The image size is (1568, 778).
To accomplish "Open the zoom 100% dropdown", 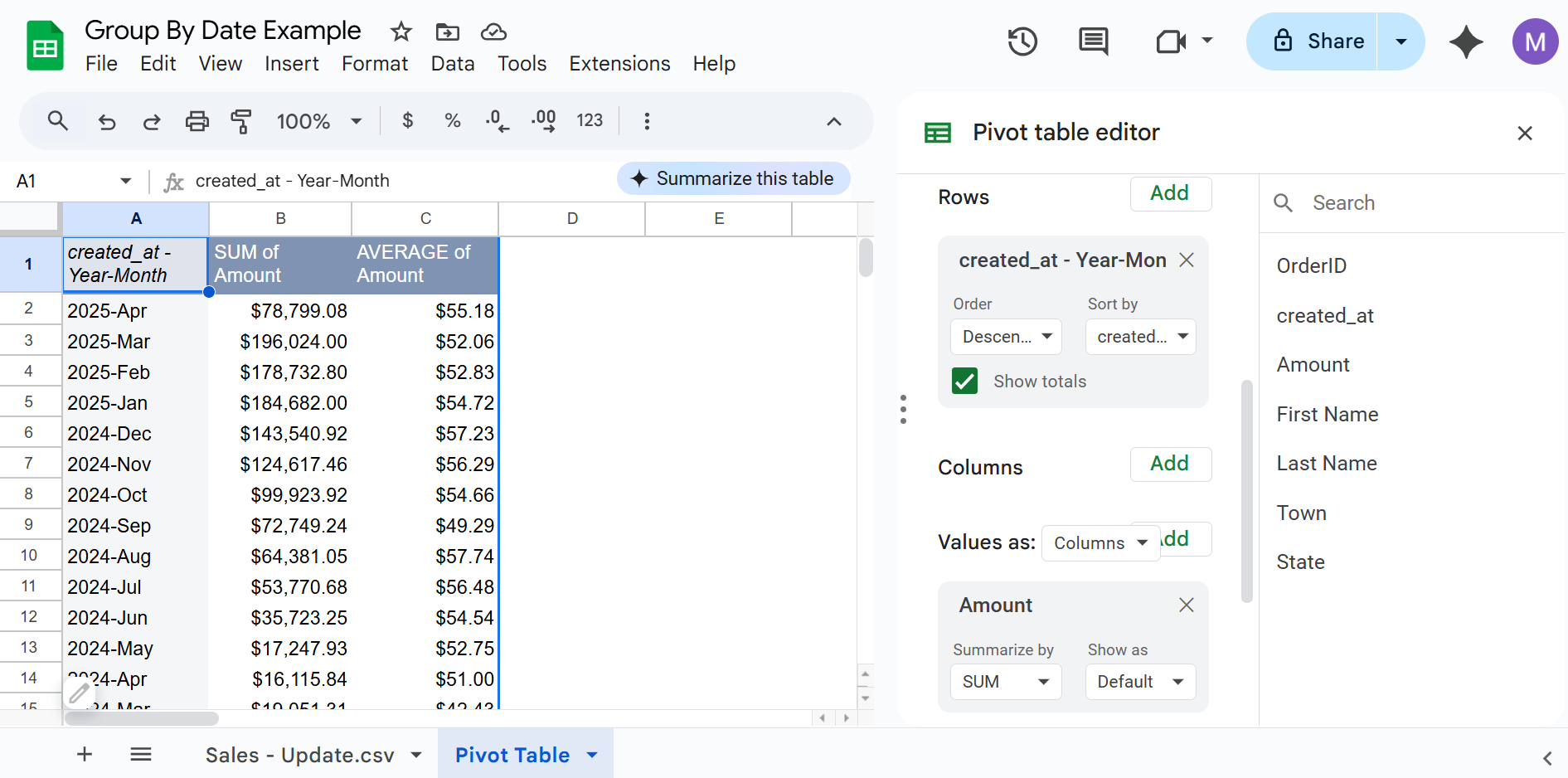I will [x=319, y=121].
